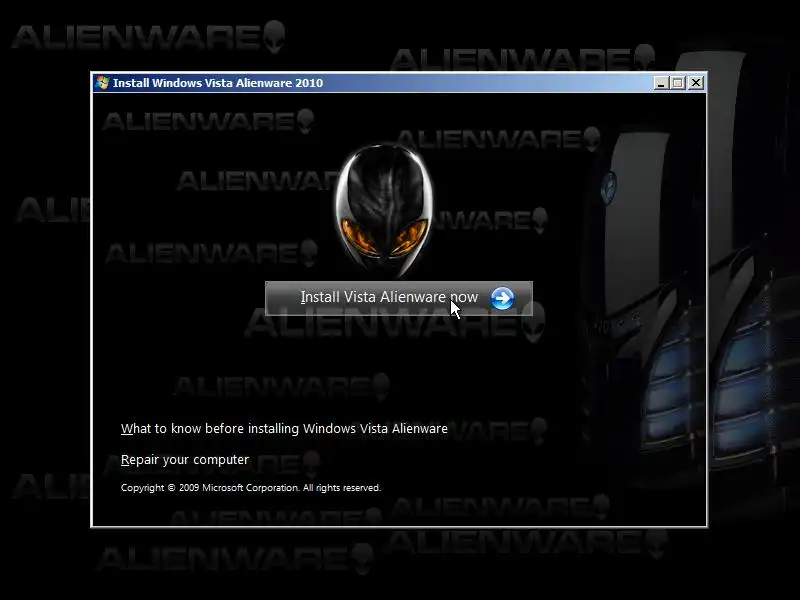The image size is (800, 600).
Task: Click the Microsoft Corporation copyright text
Action: click(x=251, y=488)
